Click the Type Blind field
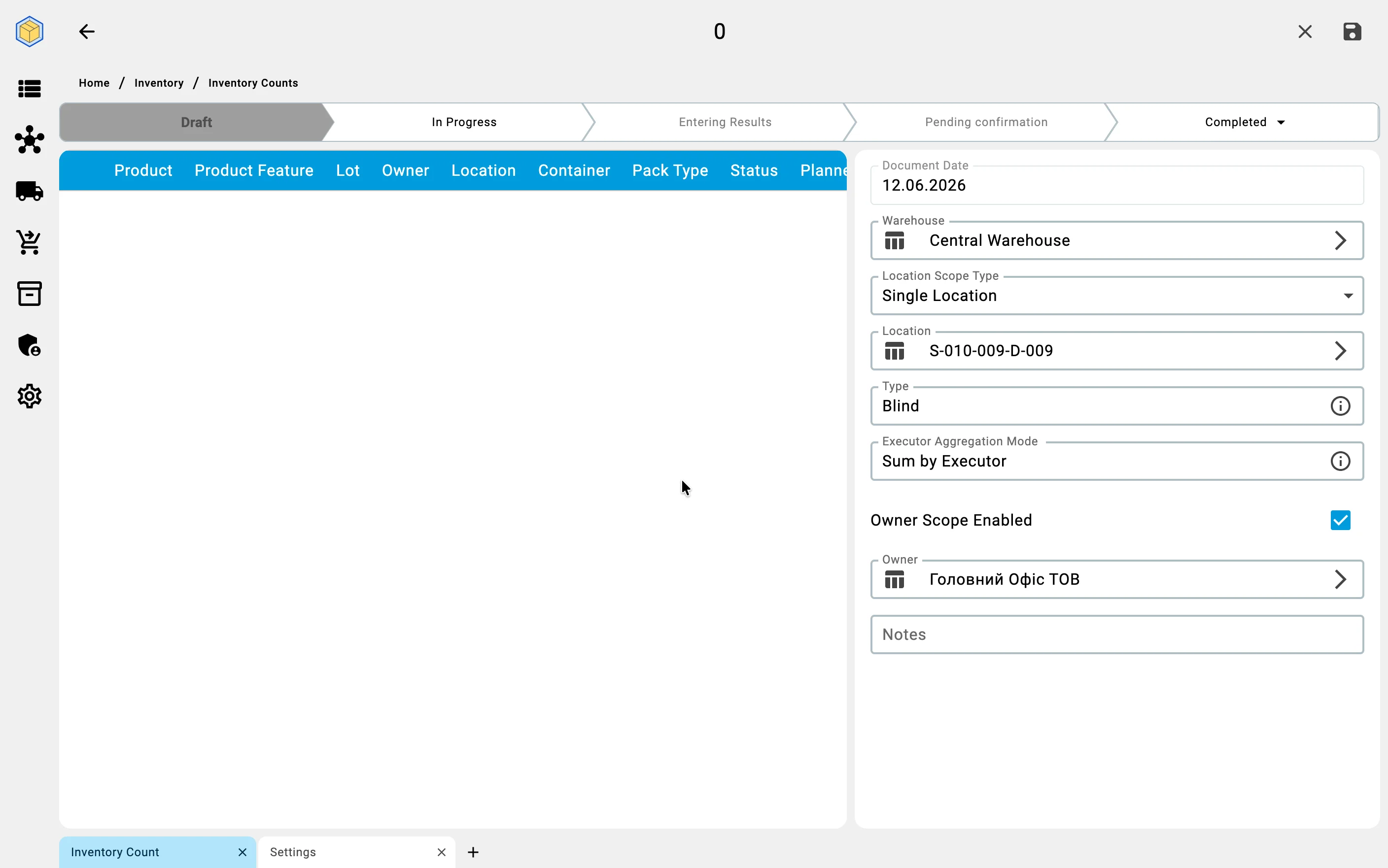 [1116, 406]
